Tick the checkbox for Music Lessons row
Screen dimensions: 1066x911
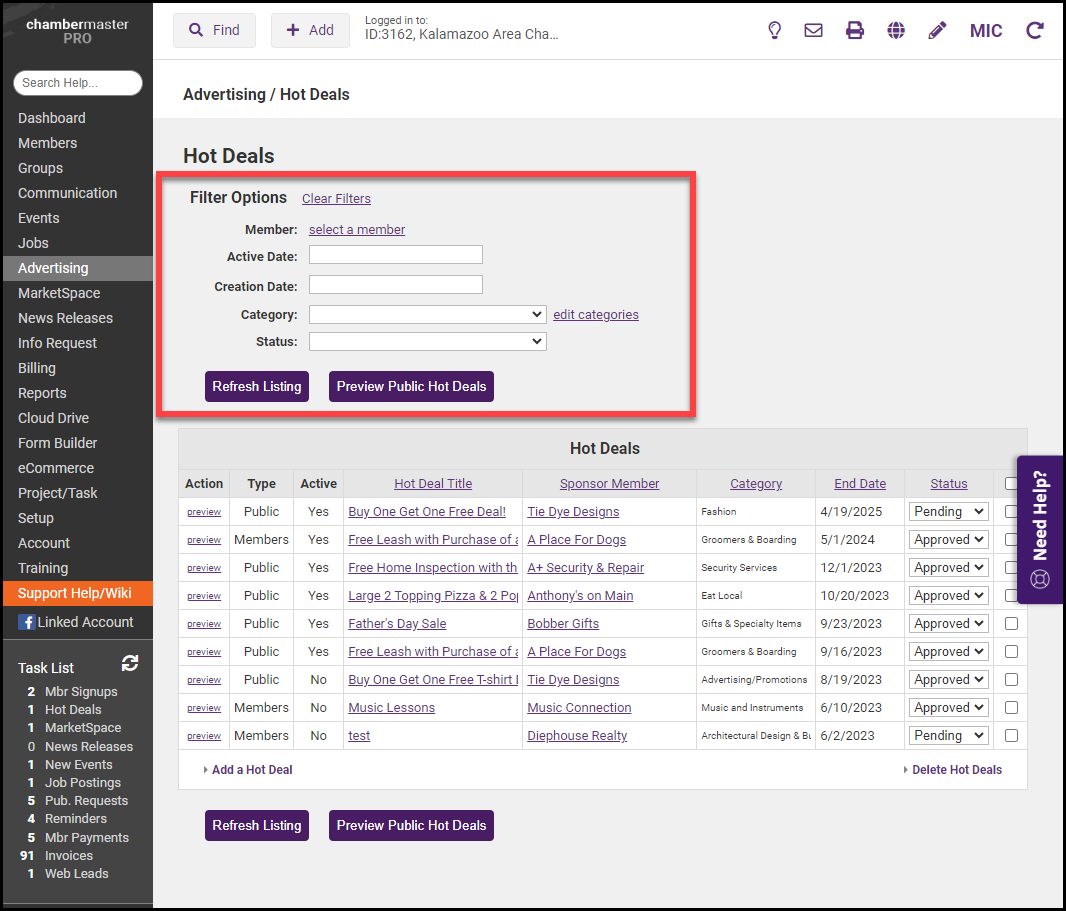(1011, 707)
